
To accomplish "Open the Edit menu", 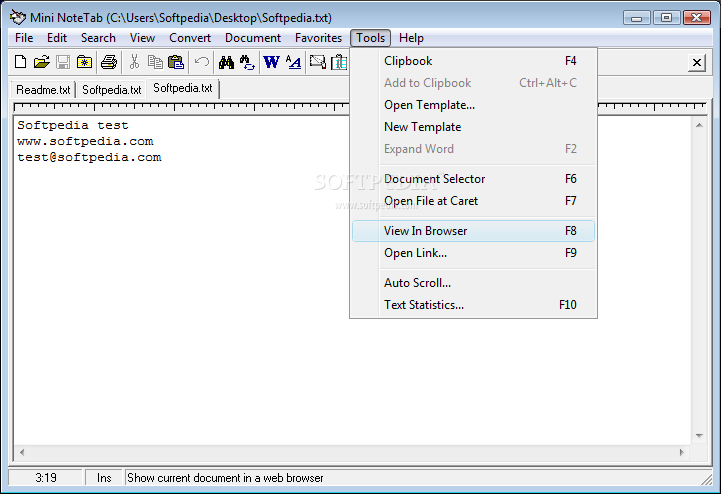I will point(57,38).
